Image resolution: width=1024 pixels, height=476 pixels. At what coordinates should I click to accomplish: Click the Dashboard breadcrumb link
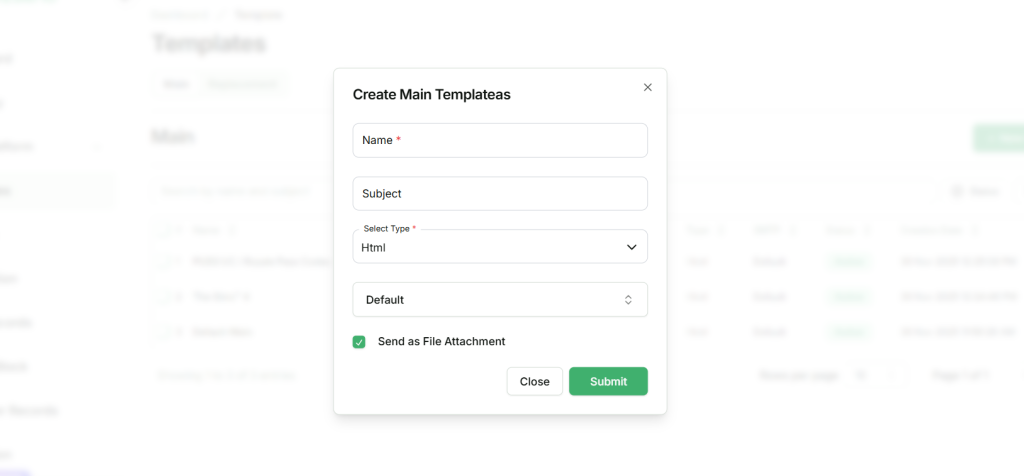click(x=180, y=15)
